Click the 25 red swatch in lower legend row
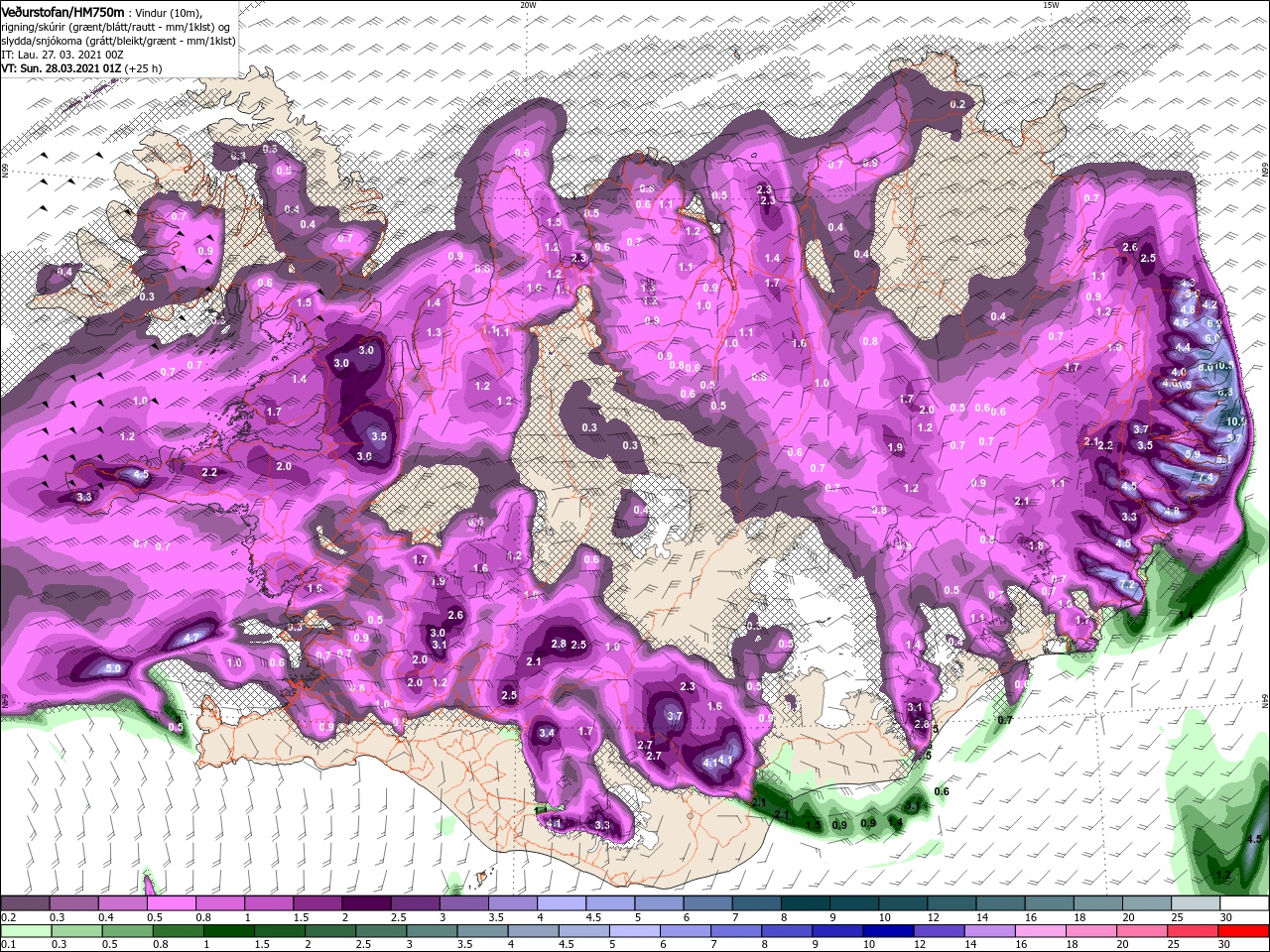The height and width of the screenshot is (952, 1270). point(1194,931)
